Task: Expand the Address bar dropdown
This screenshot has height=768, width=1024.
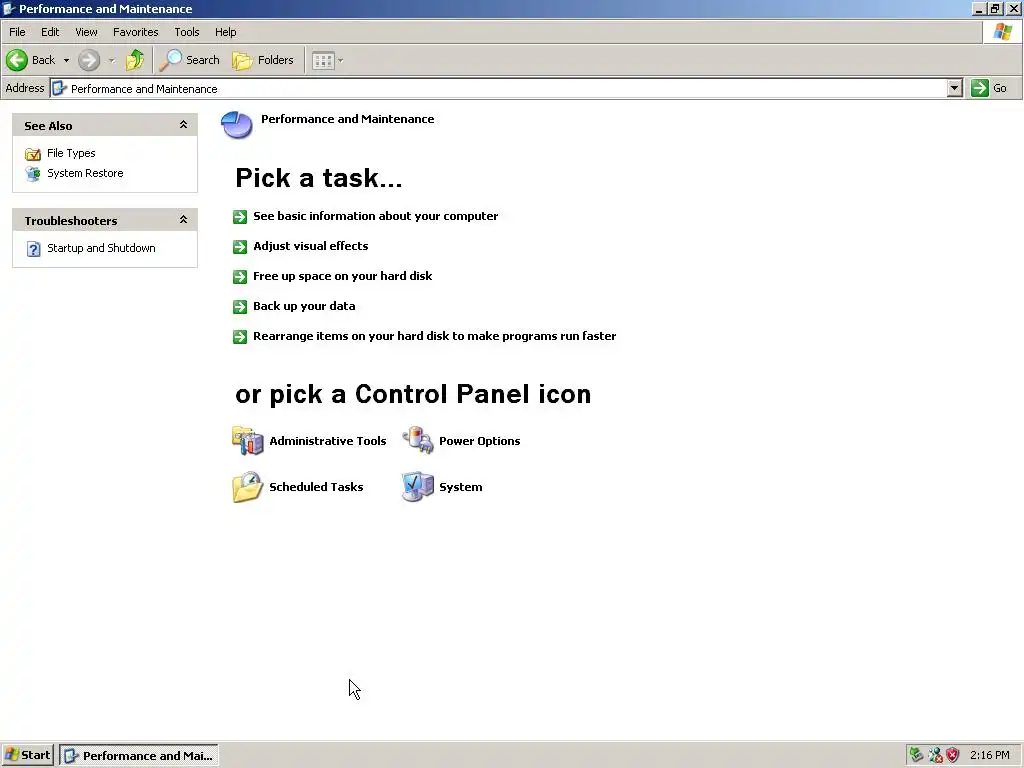Action: coord(954,88)
